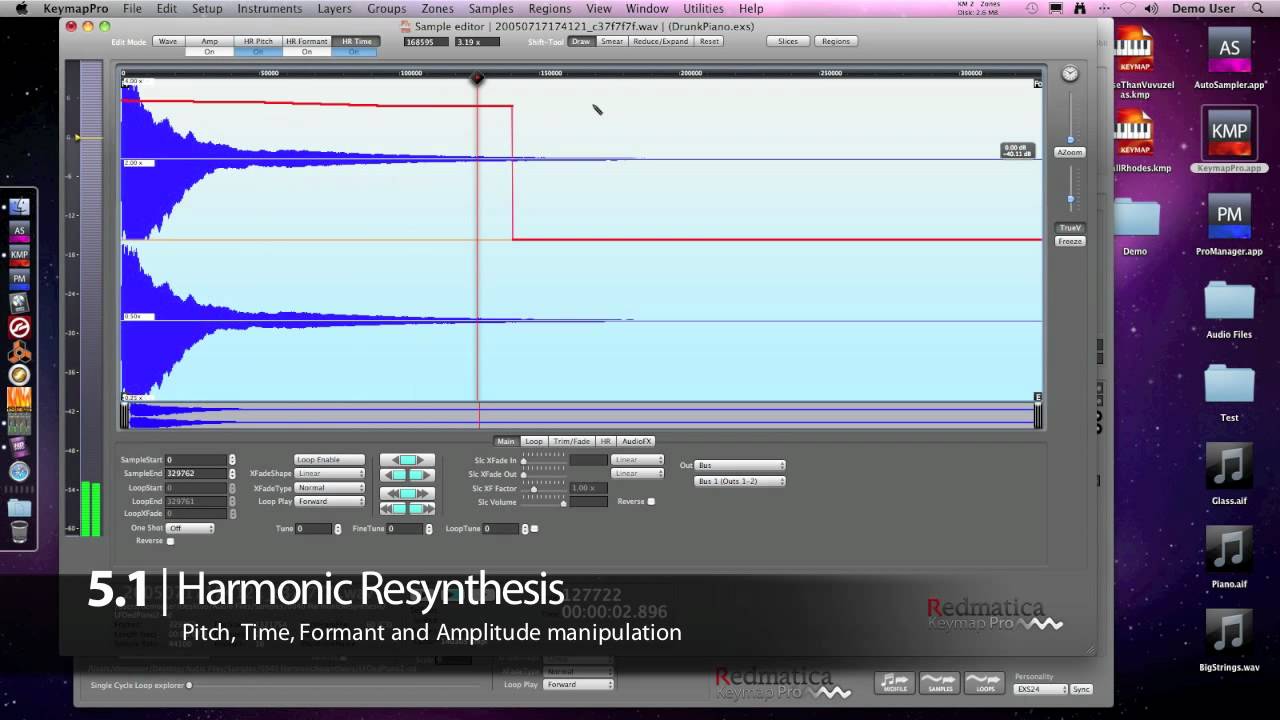Toggle HR Pitch edit mode On
Viewport: 1280px width, 720px height.
[258, 52]
